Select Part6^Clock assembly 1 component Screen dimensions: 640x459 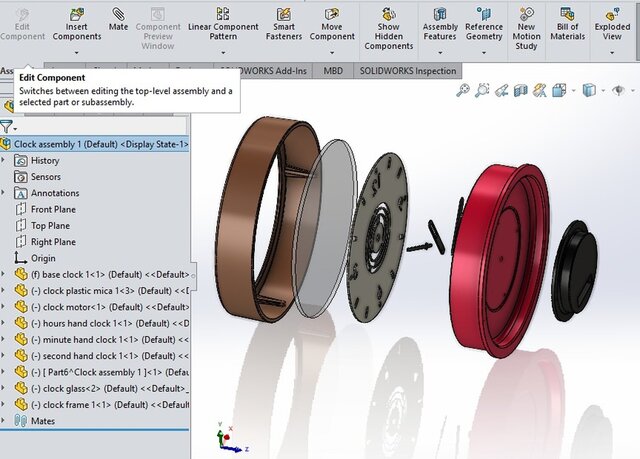click(102, 373)
